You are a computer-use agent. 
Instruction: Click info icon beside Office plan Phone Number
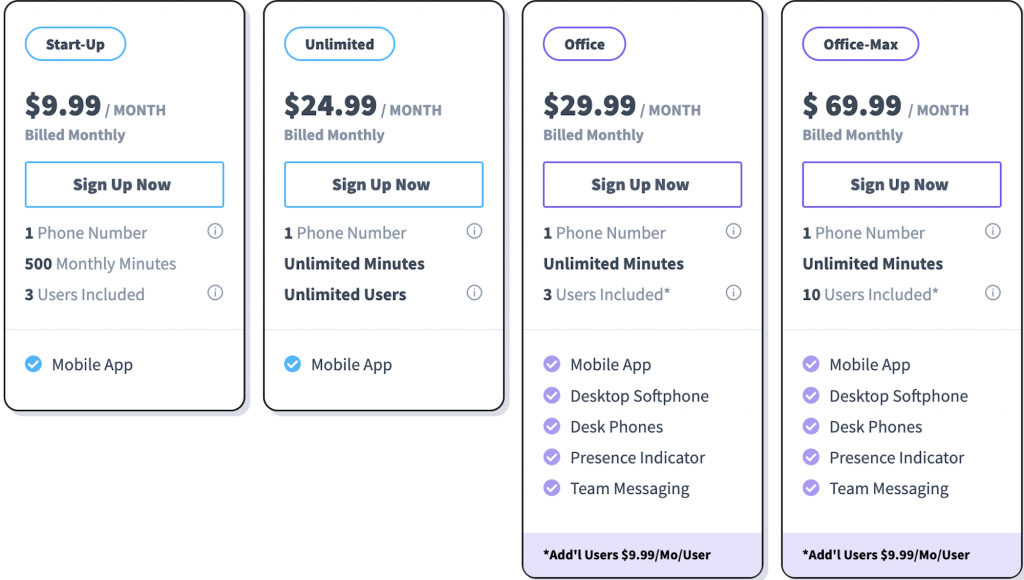point(733,231)
